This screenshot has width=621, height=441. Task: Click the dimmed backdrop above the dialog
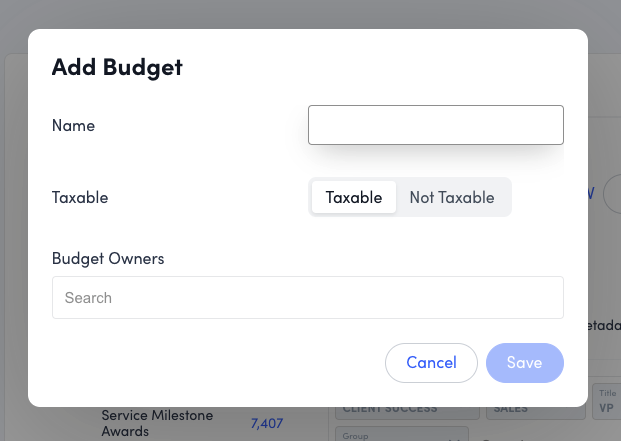(x=310, y=14)
